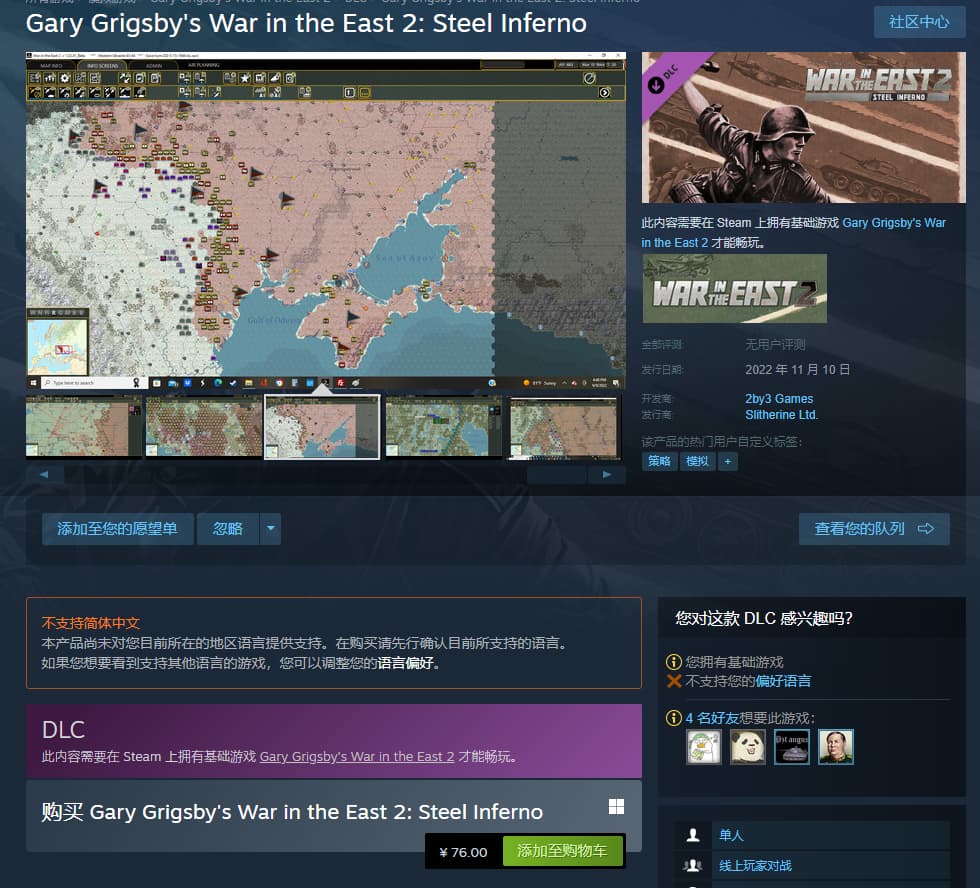Select first screenshot thumbnail in strip

point(84,427)
